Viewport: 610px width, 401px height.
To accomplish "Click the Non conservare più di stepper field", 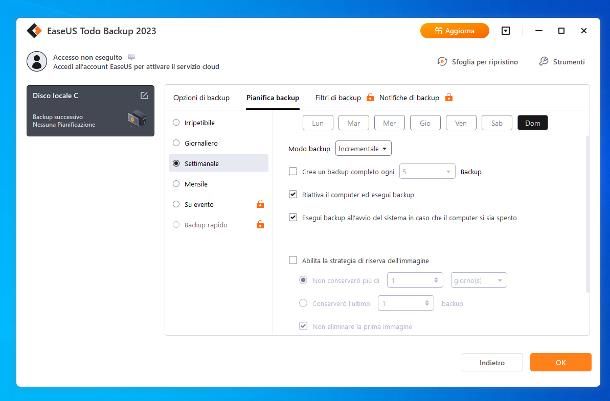I will click(x=415, y=280).
